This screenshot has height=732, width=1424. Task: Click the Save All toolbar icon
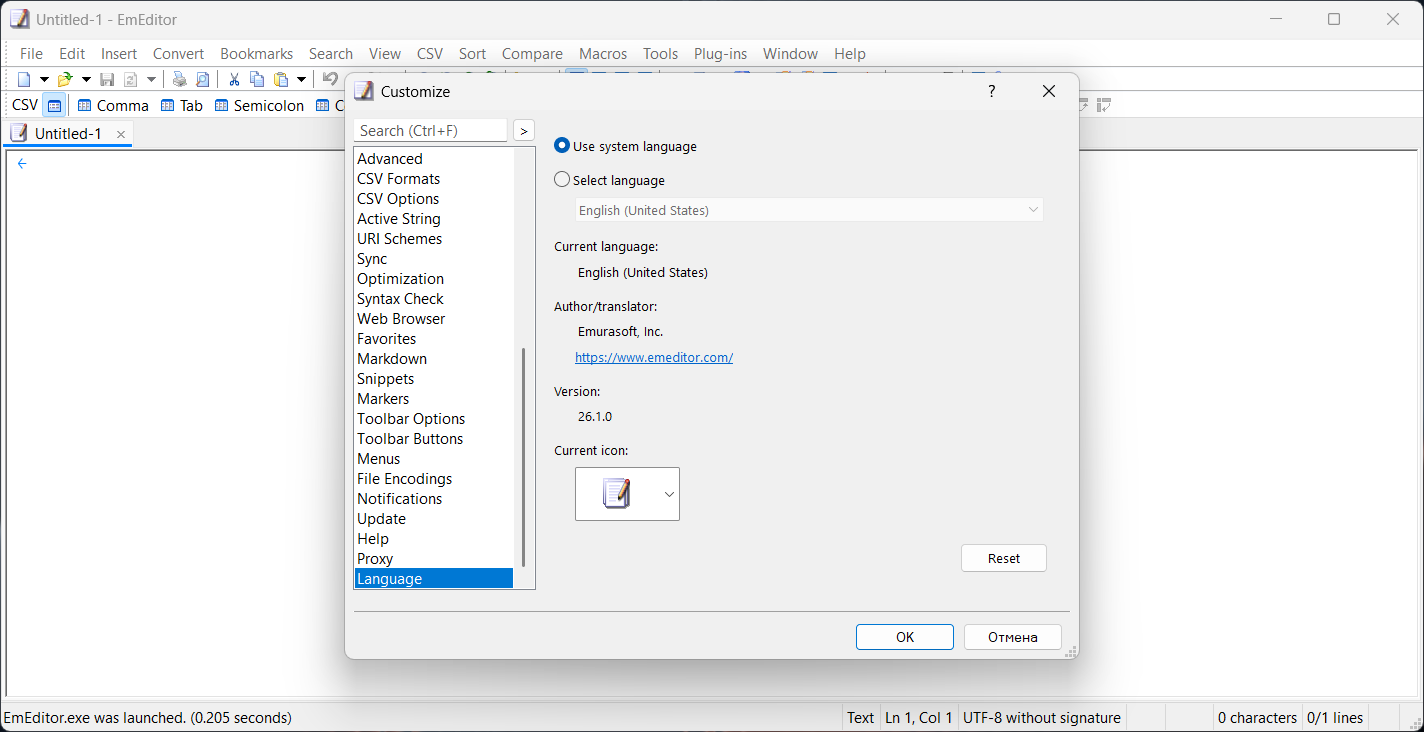(x=130, y=79)
